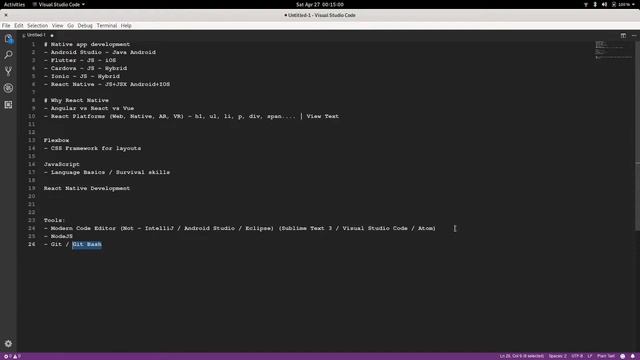Open the clock and calendar in the top bar
The width and height of the screenshot is (640, 360).
pyautogui.click(x=320, y=4)
